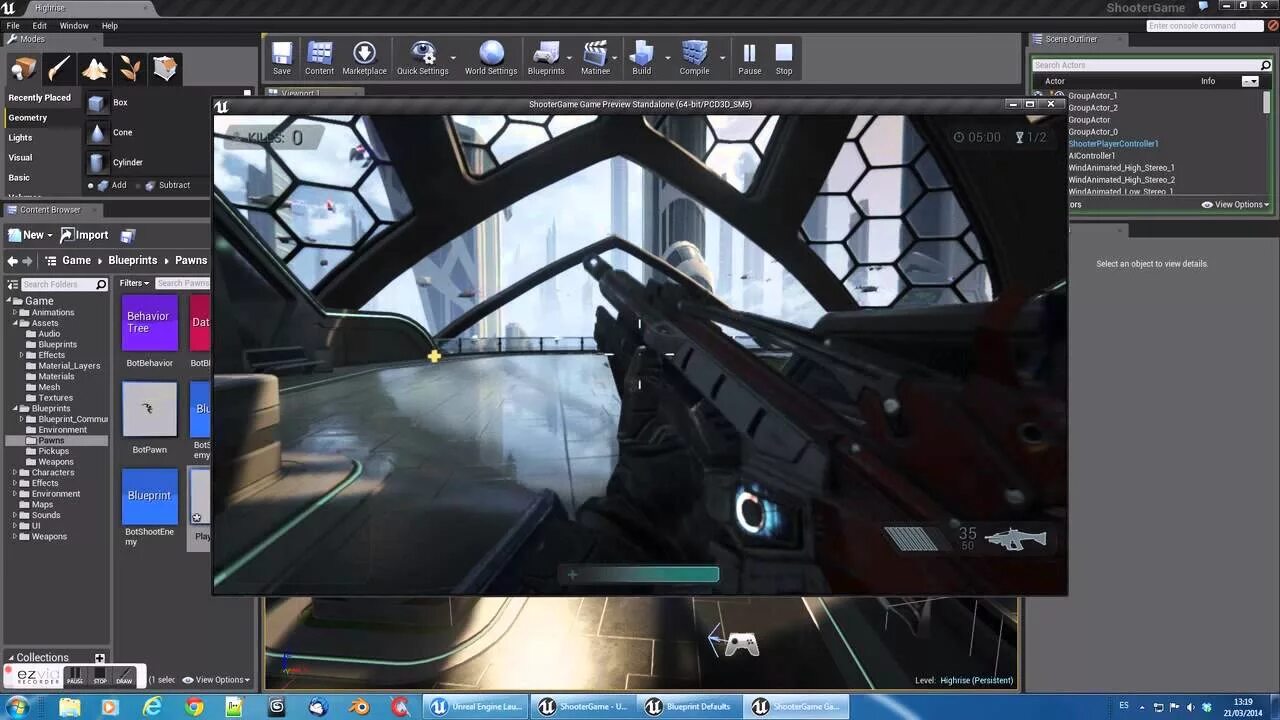Open the Edit menu

tap(40, 25)
